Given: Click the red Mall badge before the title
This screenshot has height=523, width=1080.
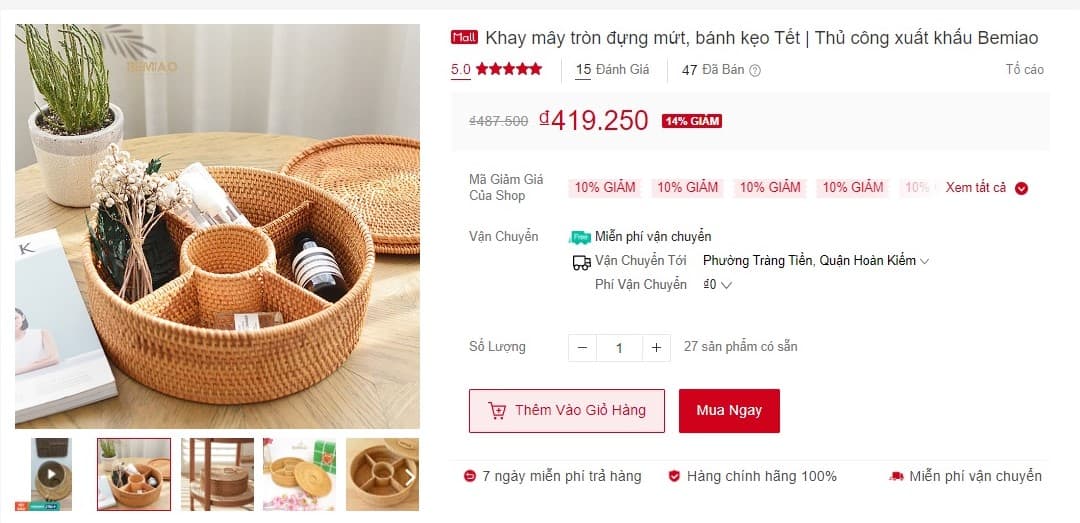Looking at the screenshot, I should (464, 37).
